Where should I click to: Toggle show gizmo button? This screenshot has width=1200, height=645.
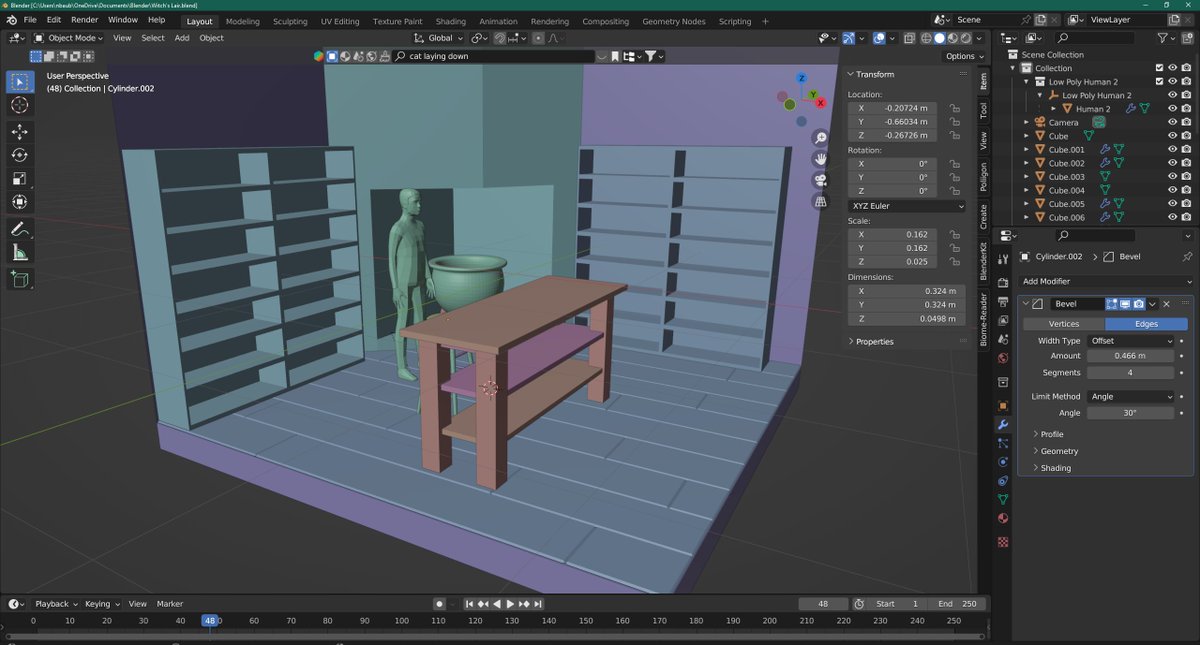848,38
